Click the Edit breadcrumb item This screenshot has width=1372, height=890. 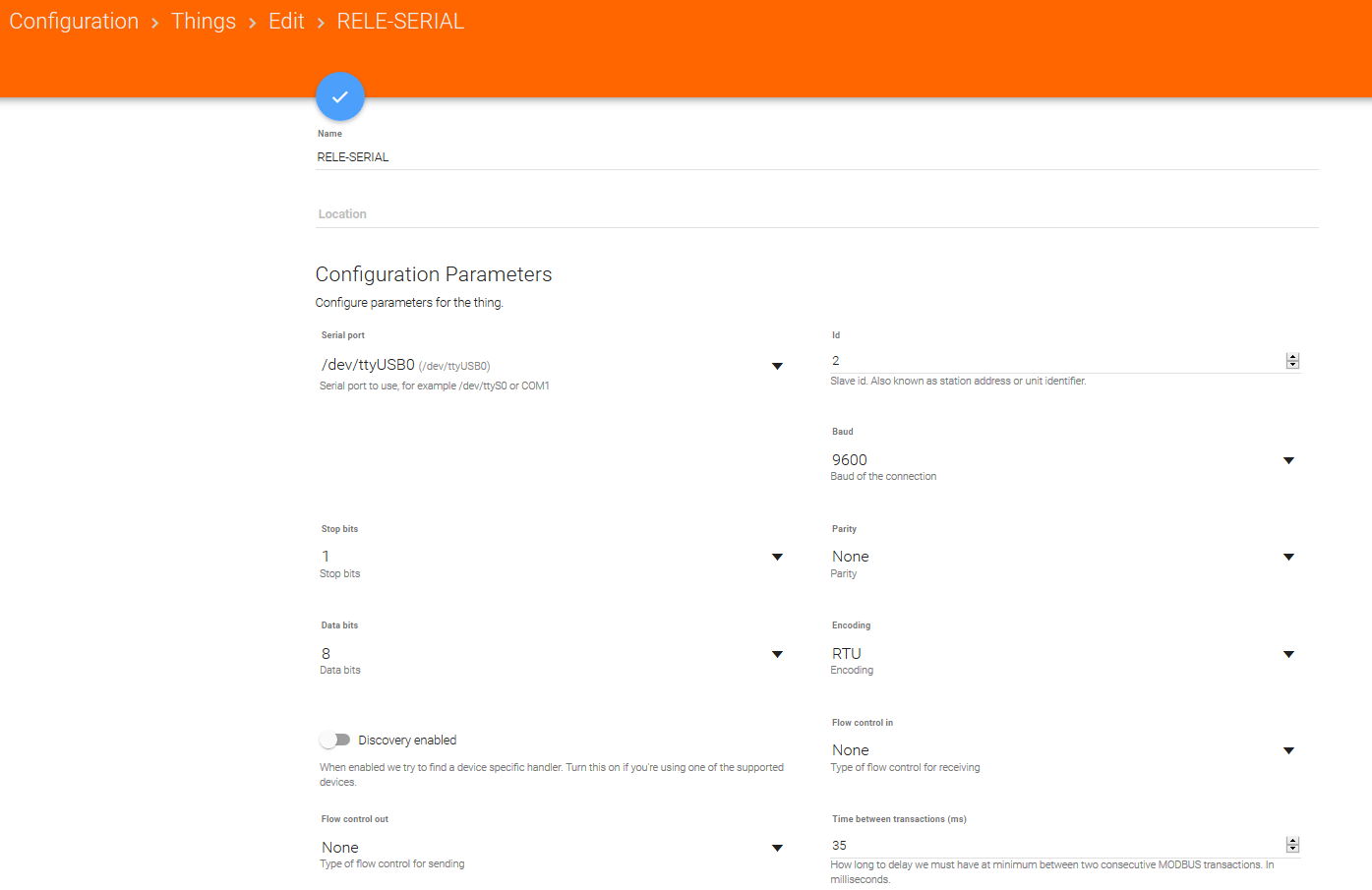pyautogui.click(x=286, y=21)
